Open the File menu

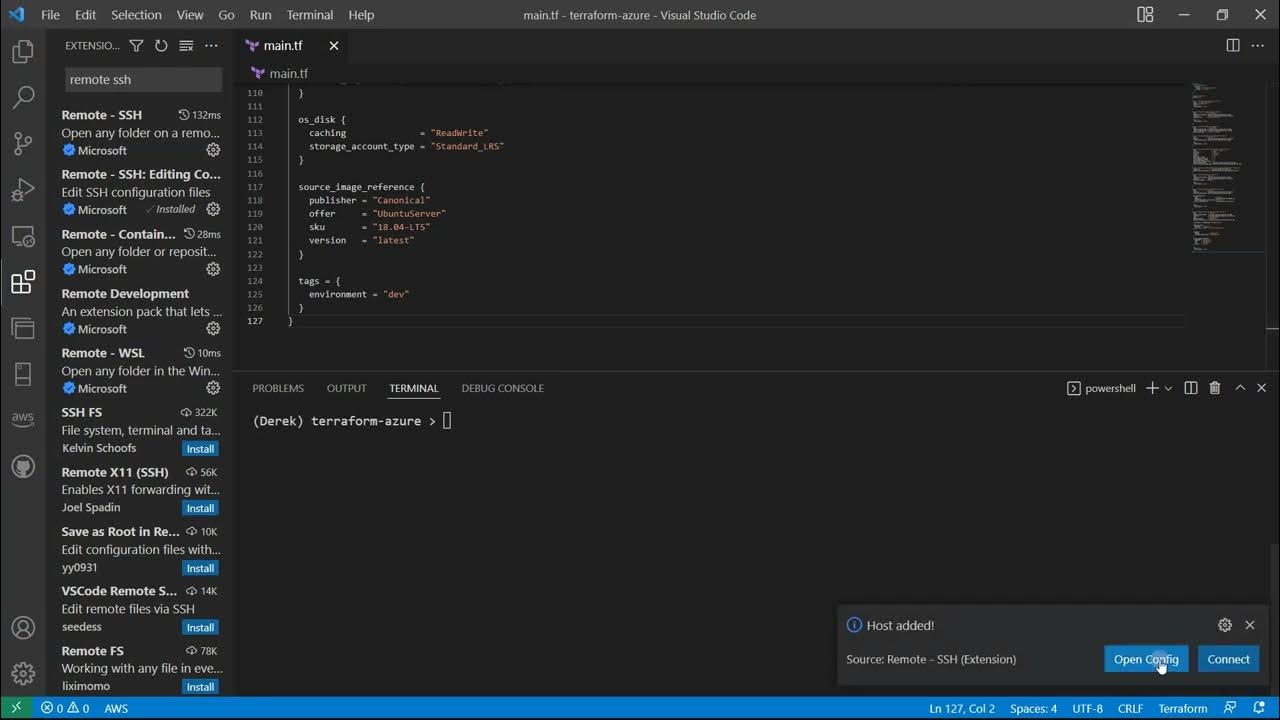[50, 15]
